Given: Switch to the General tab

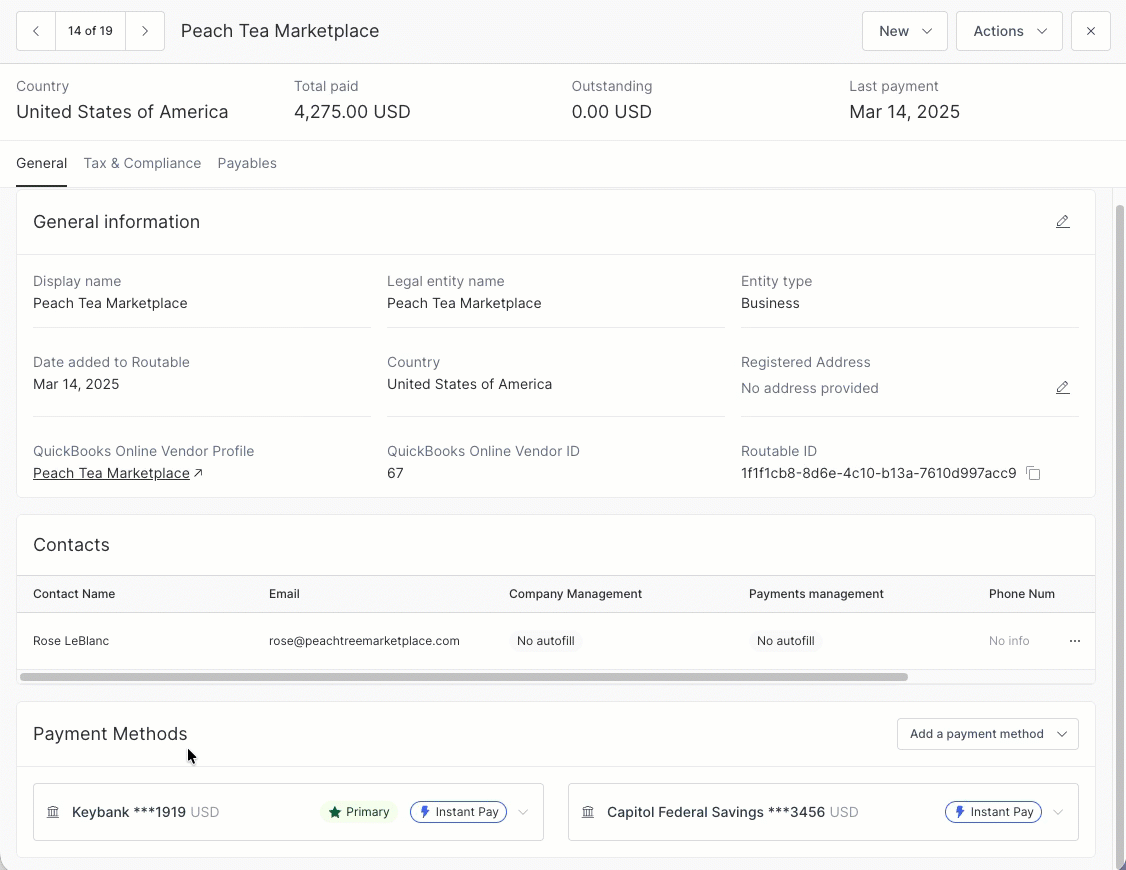Looking at the screenshot, I should coord(42,163).
